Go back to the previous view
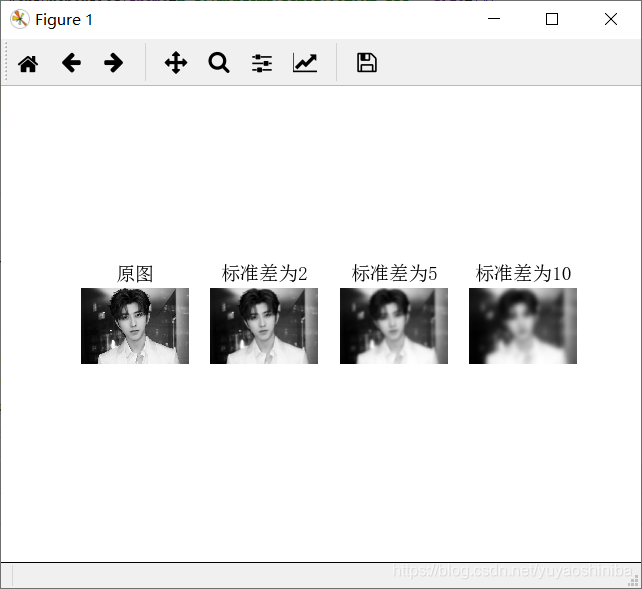This screenshot has width=642, height=589. (71, 63)
